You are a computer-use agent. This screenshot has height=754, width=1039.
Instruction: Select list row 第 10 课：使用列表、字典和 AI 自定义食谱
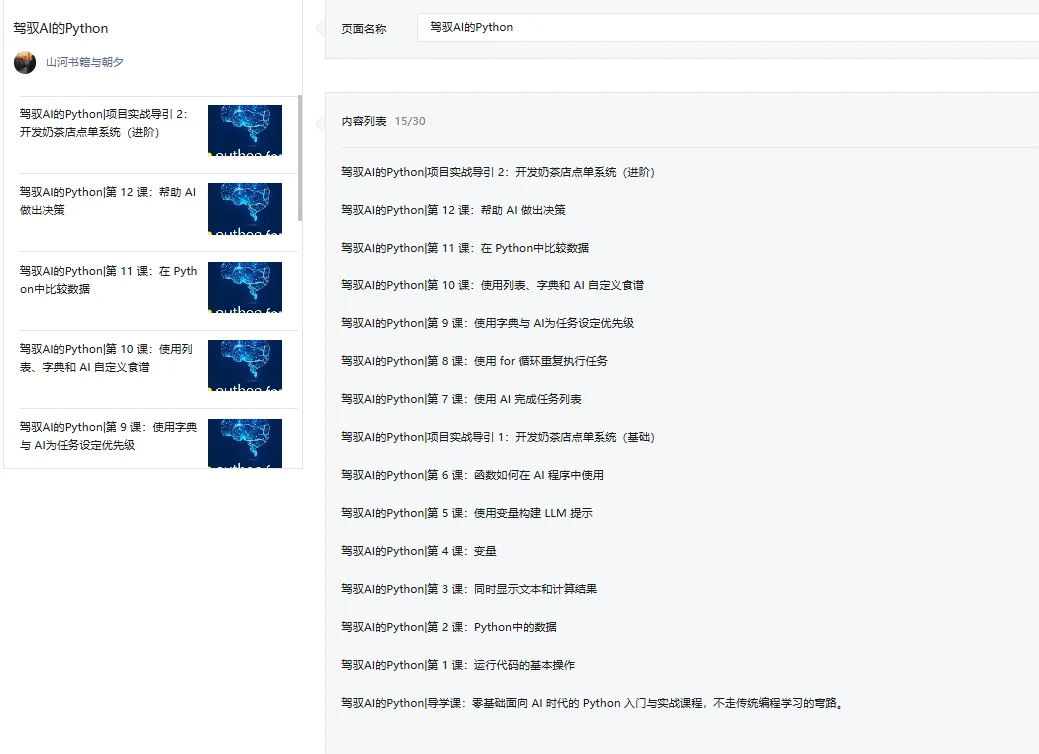[x=492, y=285]
